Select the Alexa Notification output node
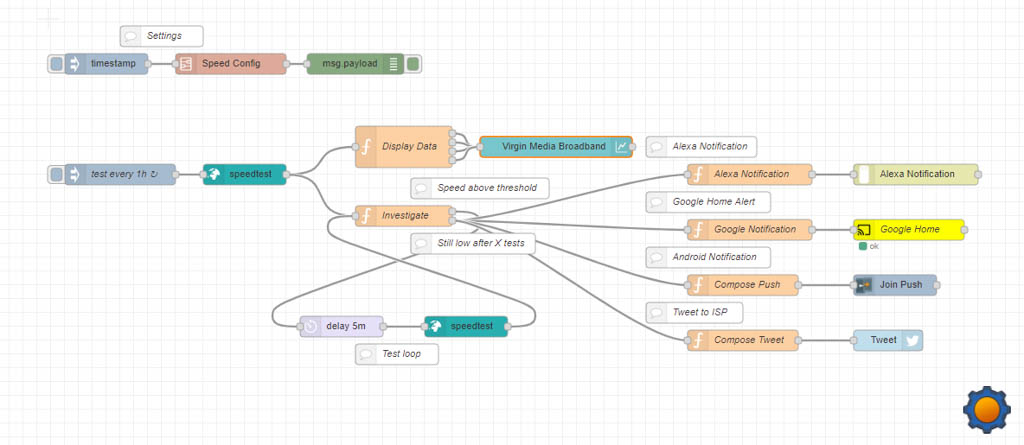This screenshot has width=1024, height=445. 916,174
